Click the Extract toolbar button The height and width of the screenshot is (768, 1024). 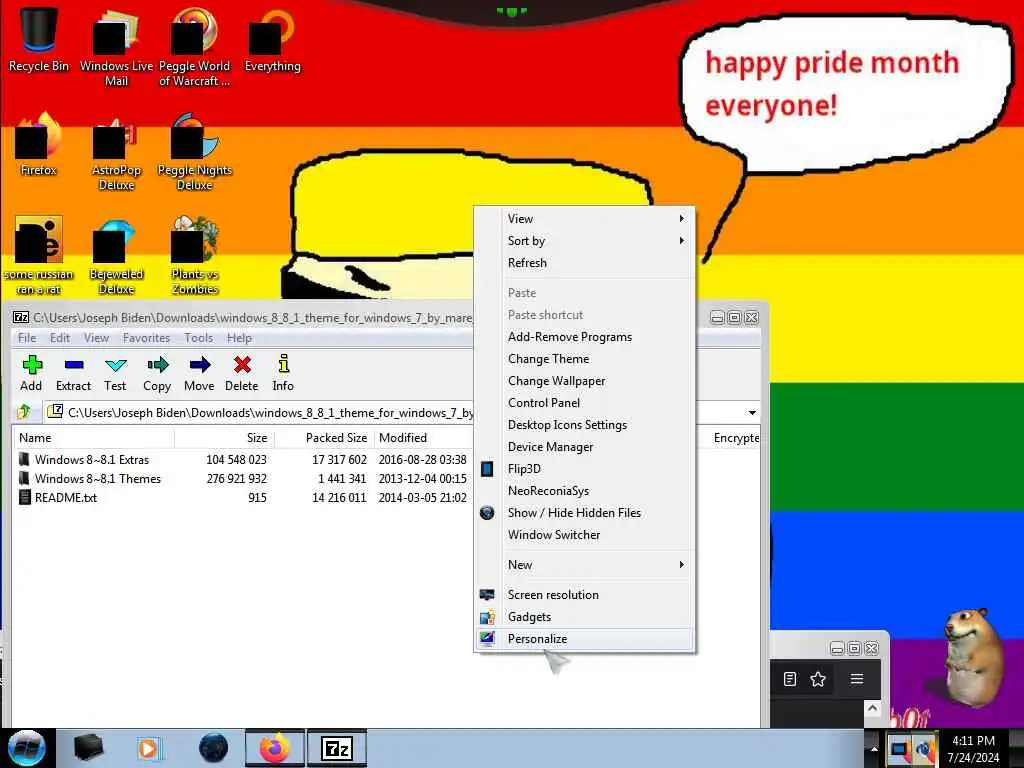(73, 374)
